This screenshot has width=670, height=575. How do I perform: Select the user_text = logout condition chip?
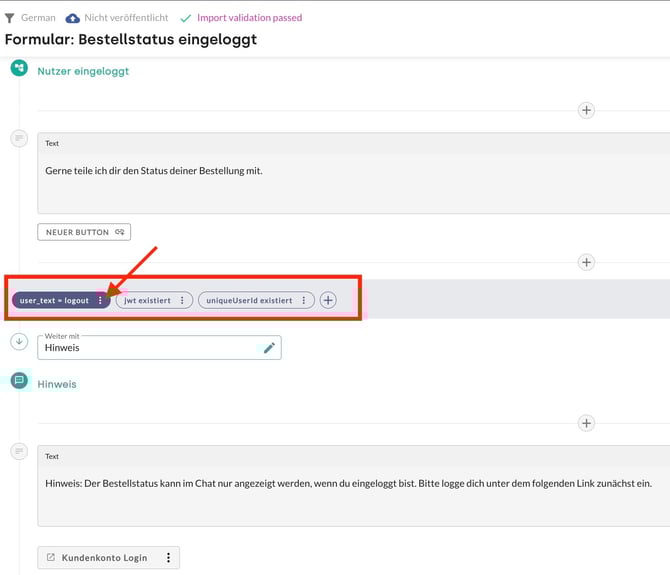[x=55, y=300]
